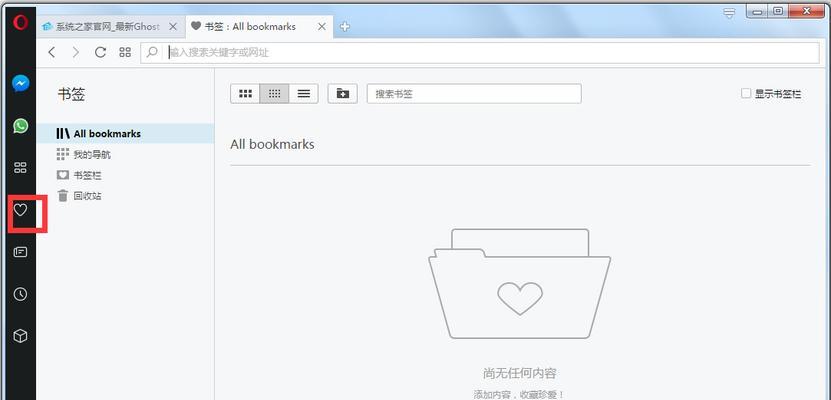Close the 书签: All bookmarks tab
This screenshot has height=400, width=831.
(x=322, y=26)
